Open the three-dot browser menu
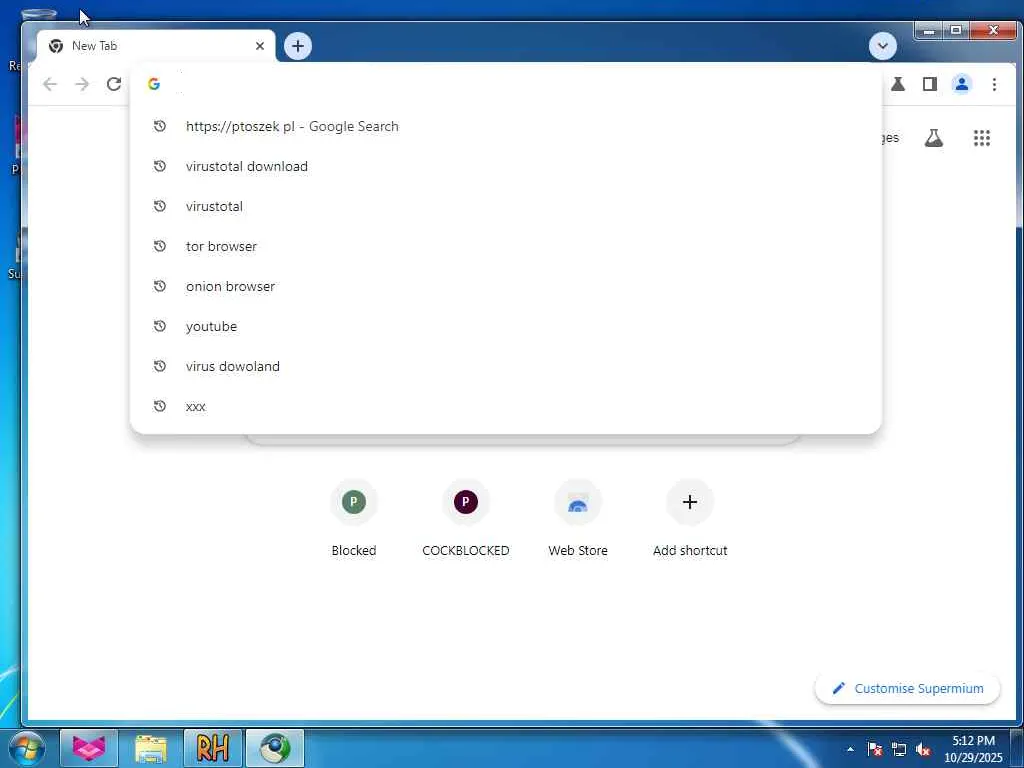Viewport: 1024px width, 768px height. 994,84
